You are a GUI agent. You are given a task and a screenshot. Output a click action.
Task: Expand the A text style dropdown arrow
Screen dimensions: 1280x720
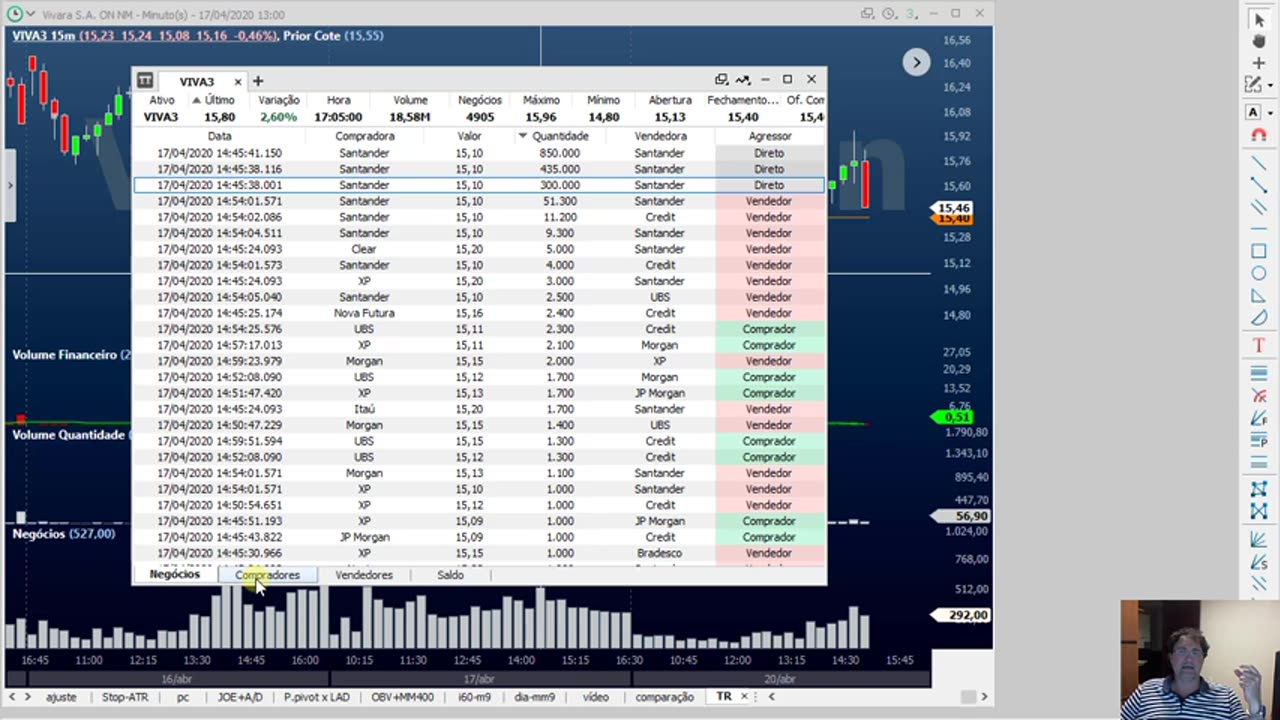(1271, 113)
